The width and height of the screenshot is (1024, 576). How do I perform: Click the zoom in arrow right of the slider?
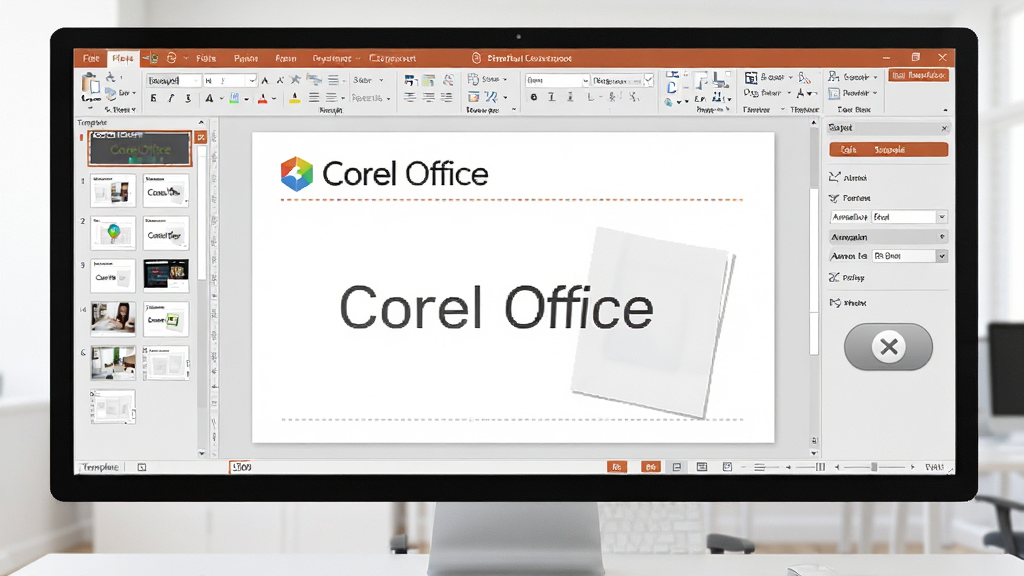[912, 467]
